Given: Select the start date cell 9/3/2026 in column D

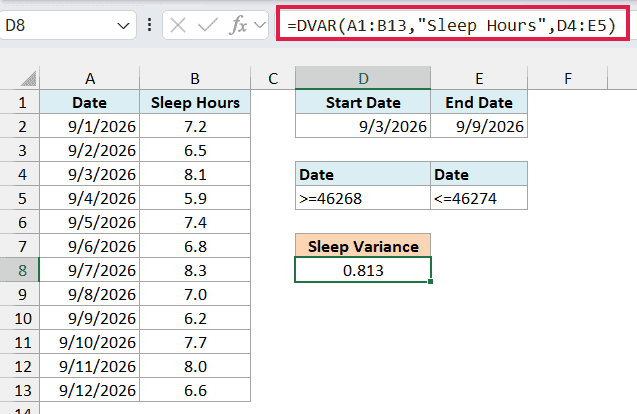Looking at the screenshot, I should [x=363, y=126].
